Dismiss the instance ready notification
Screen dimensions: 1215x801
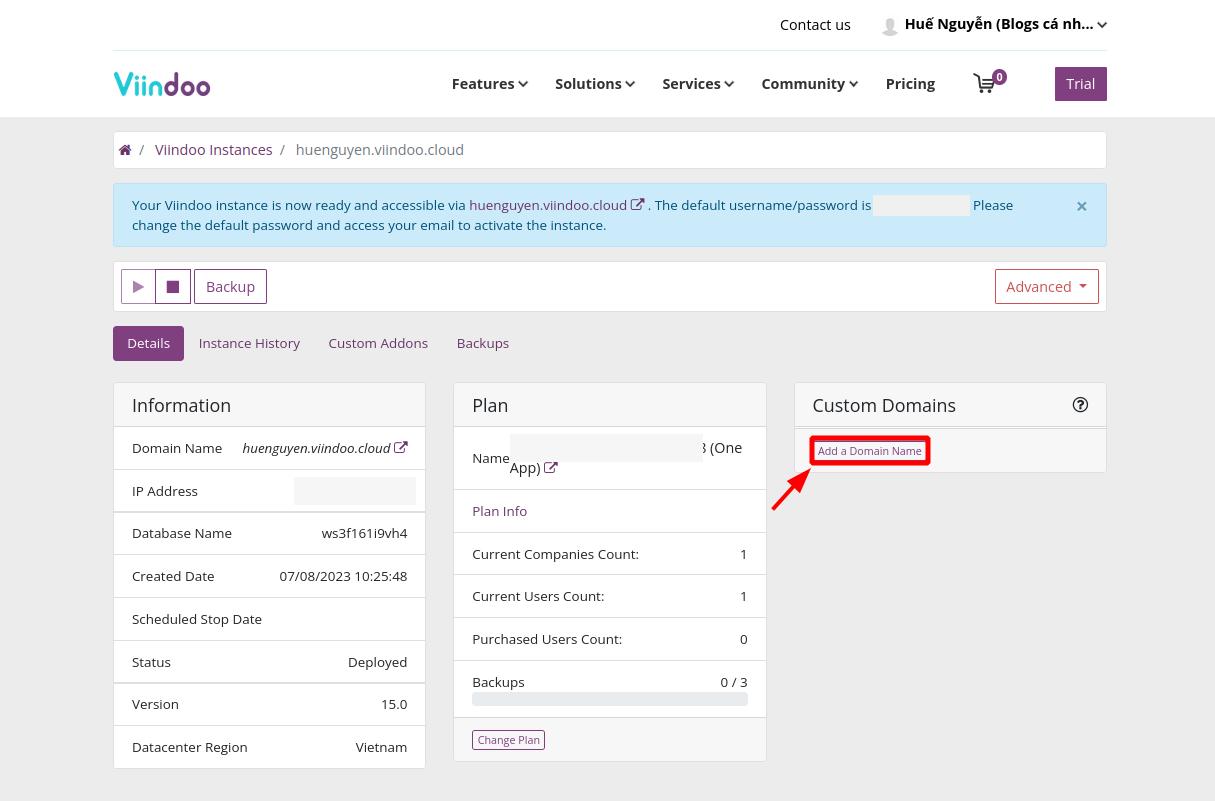[1081, 205]
